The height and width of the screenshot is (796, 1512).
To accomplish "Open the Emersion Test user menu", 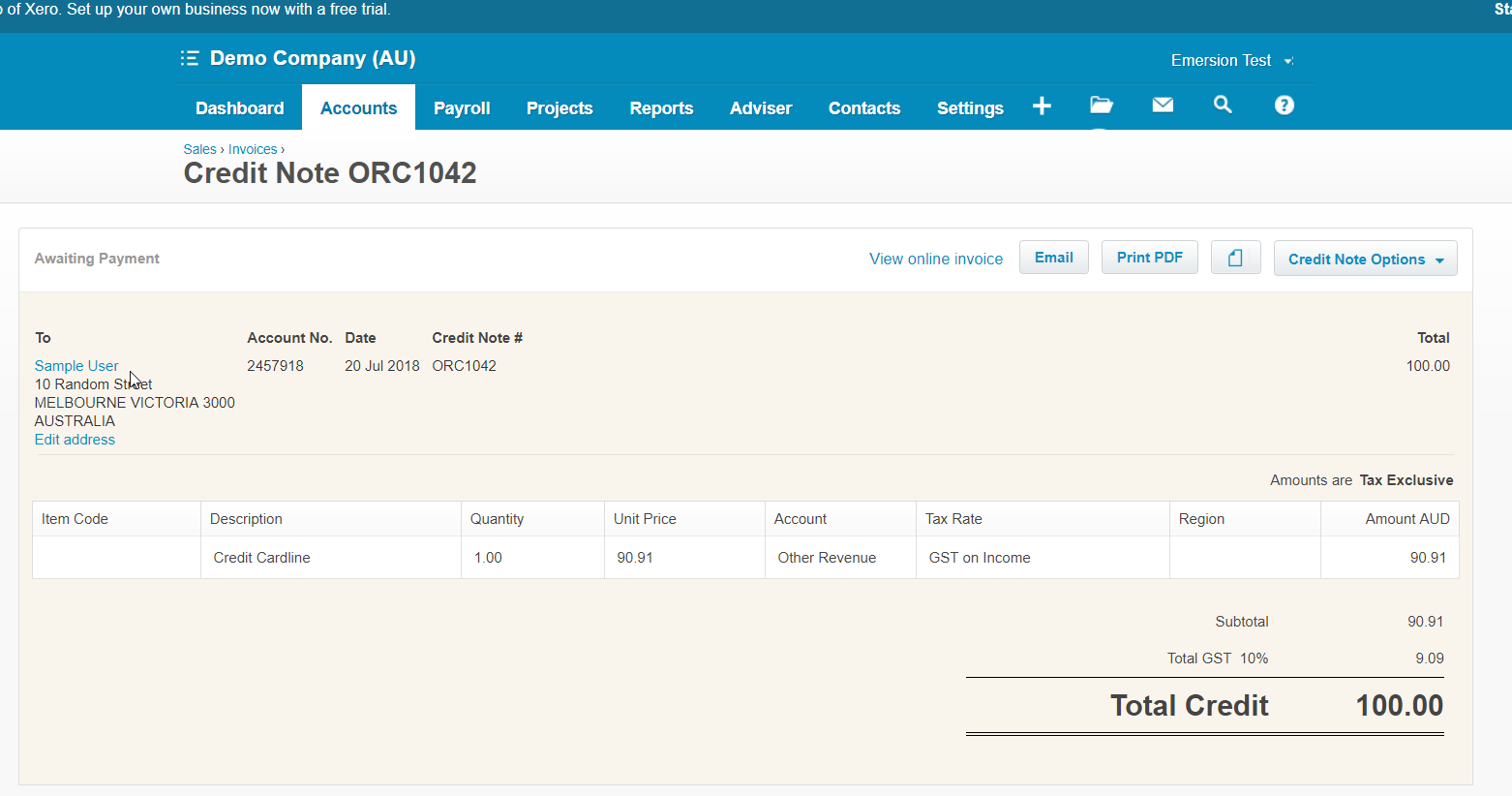I will click(x=1230, y=60).
